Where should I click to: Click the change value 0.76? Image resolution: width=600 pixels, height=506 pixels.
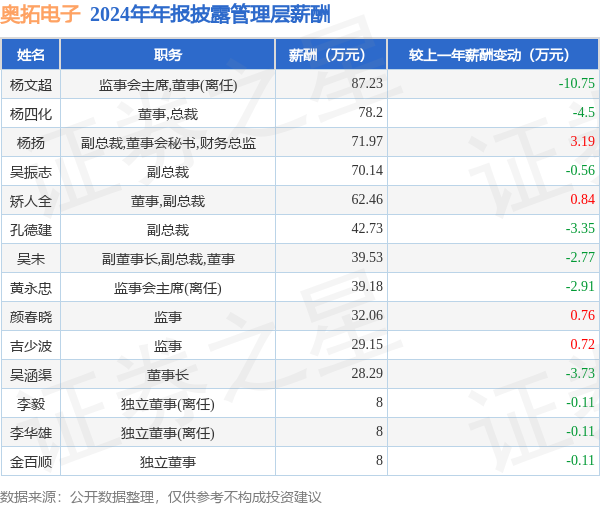point(582,315)
